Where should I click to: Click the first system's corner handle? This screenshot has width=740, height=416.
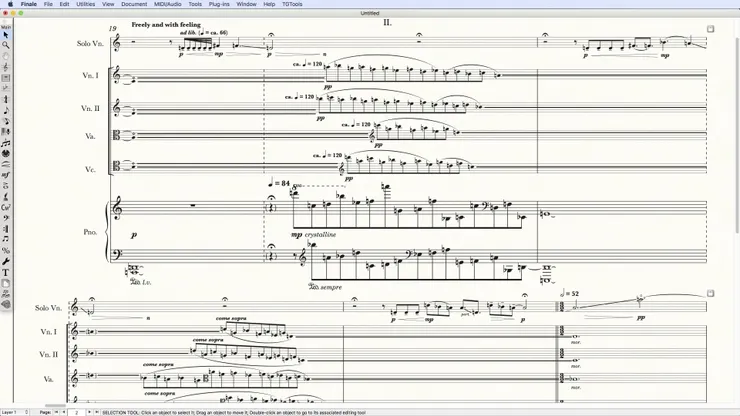[710, 29]
